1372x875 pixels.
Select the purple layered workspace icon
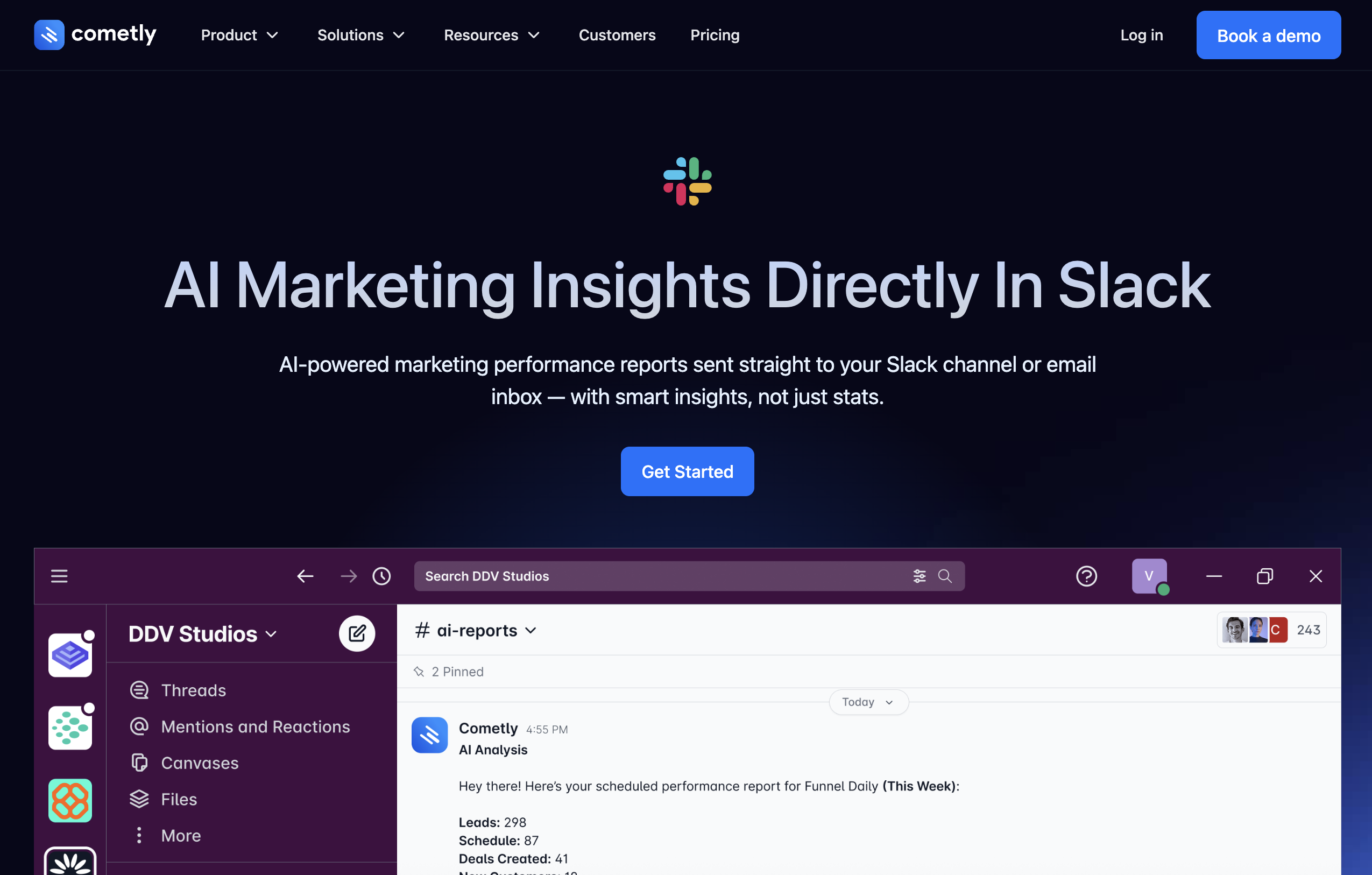click(70, 655)
